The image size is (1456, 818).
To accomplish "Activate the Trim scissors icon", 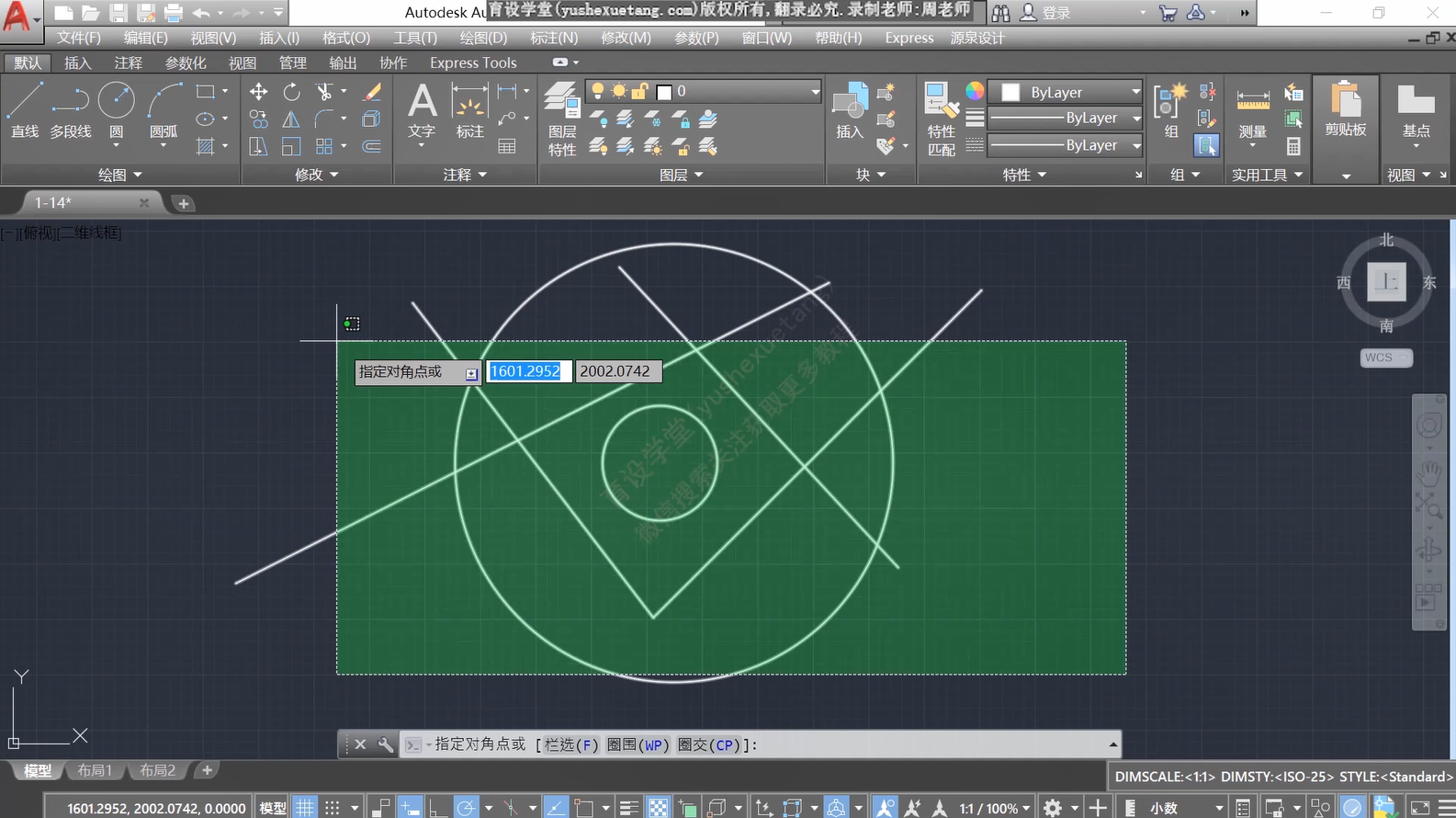I will pos(323,92).
